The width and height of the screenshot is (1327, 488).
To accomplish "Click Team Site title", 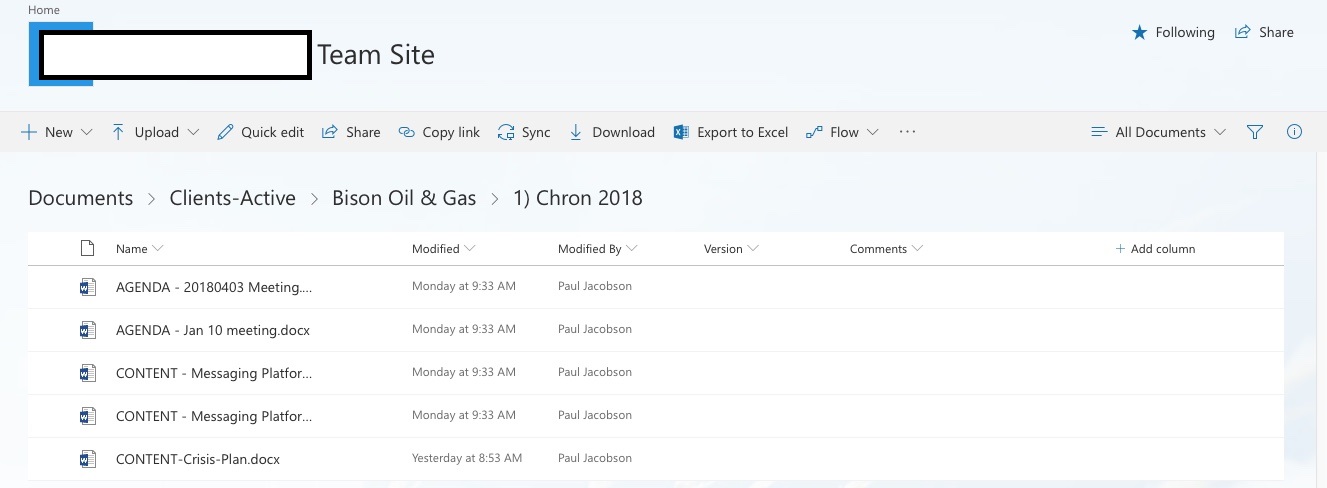I will point(376,54).
